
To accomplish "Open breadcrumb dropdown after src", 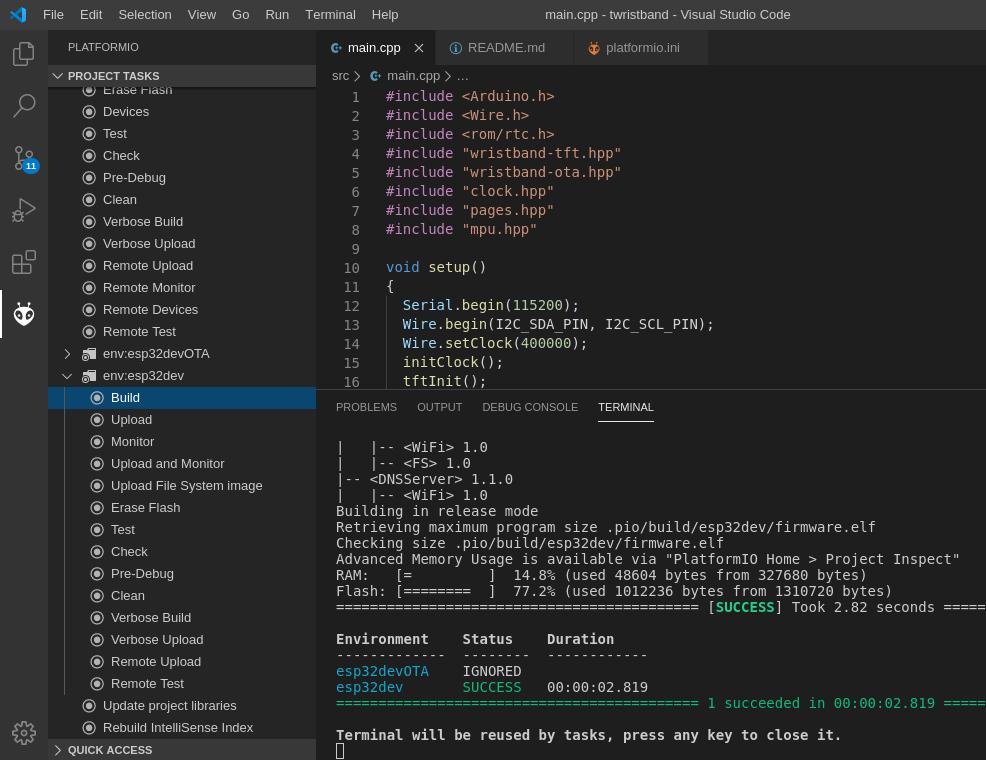I will 357,76.
